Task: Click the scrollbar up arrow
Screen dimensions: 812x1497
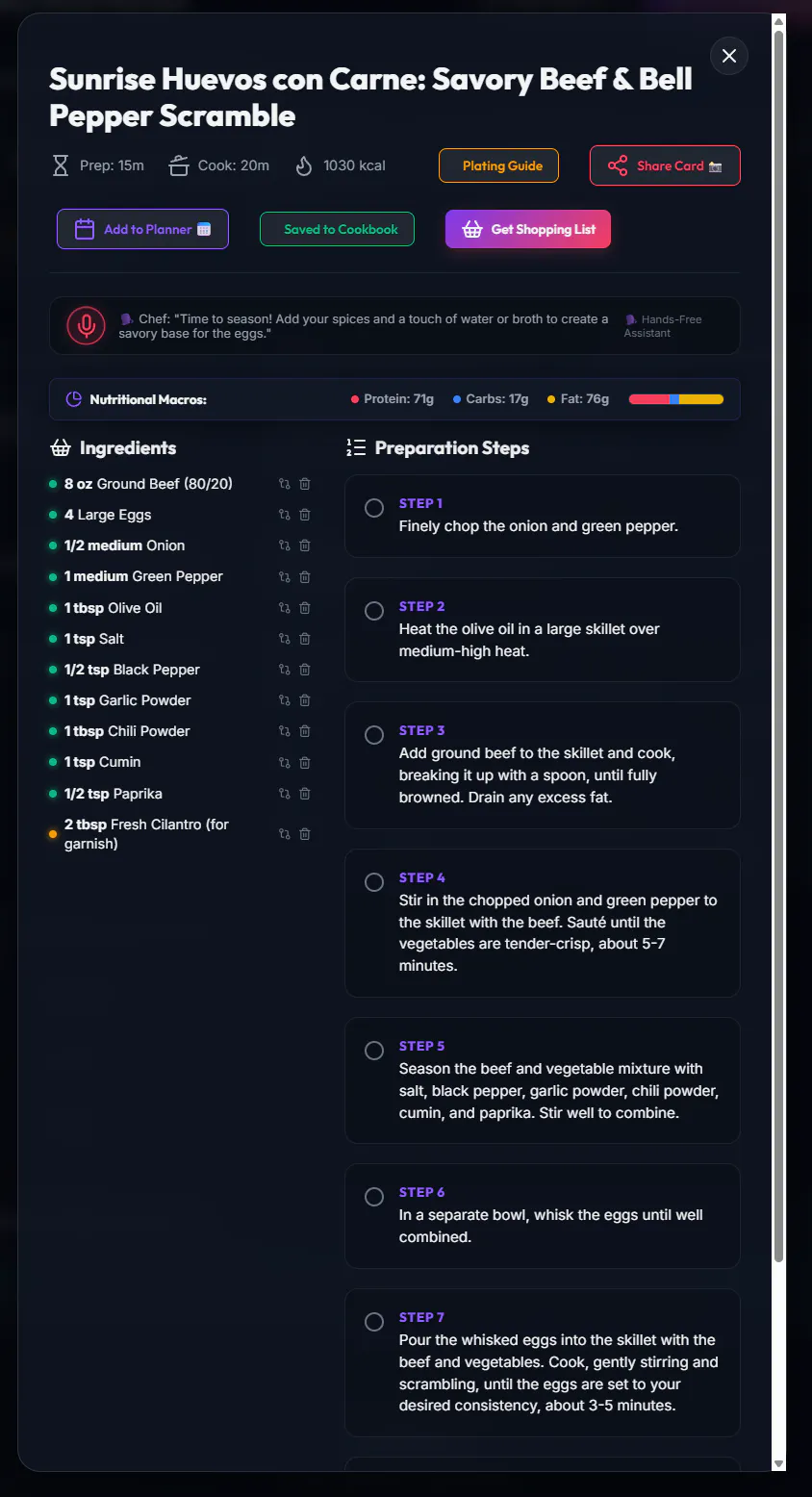Action: click(778, 21)
